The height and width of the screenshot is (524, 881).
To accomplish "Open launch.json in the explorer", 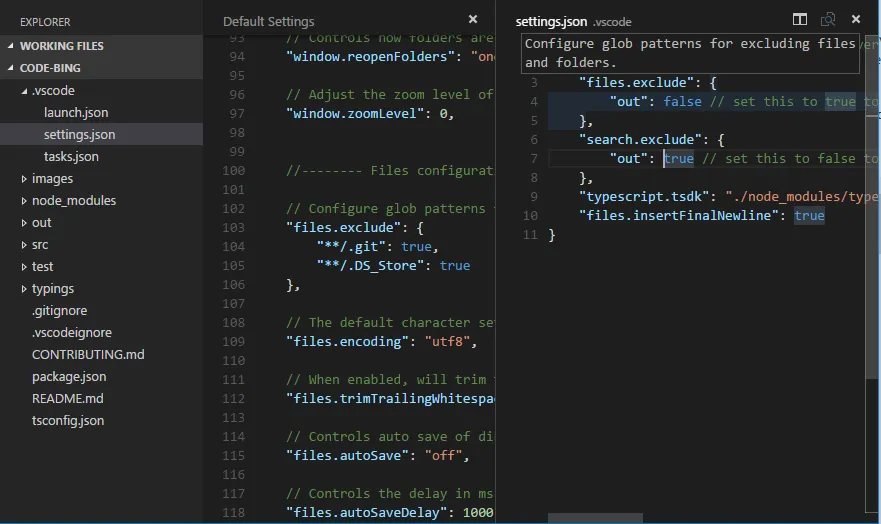I will (x=76, y=112).
